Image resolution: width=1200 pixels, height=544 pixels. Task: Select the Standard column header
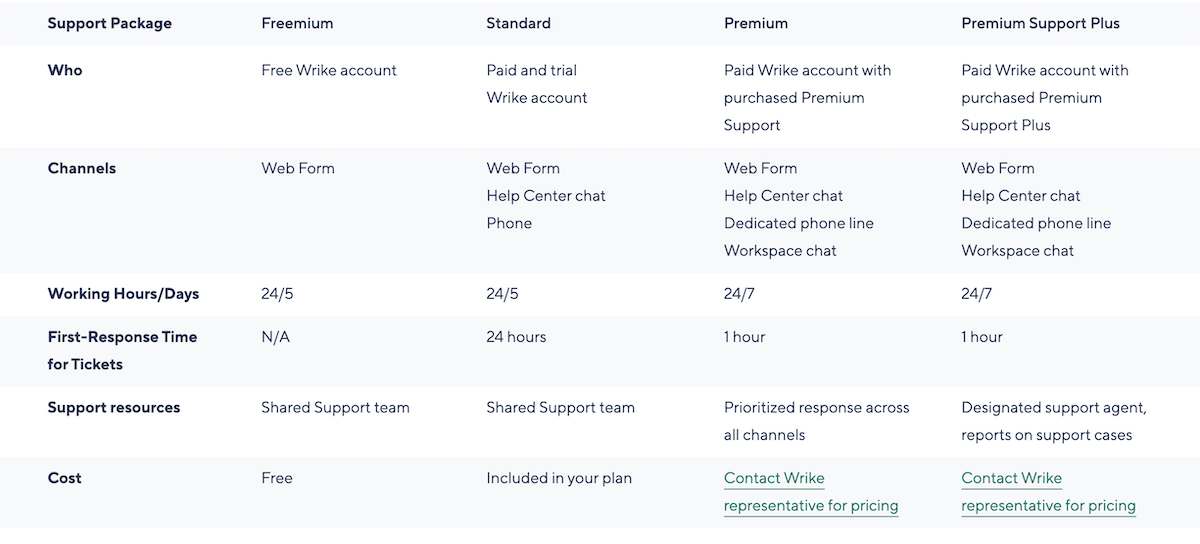pyautogui.click(x=518, y=23)
